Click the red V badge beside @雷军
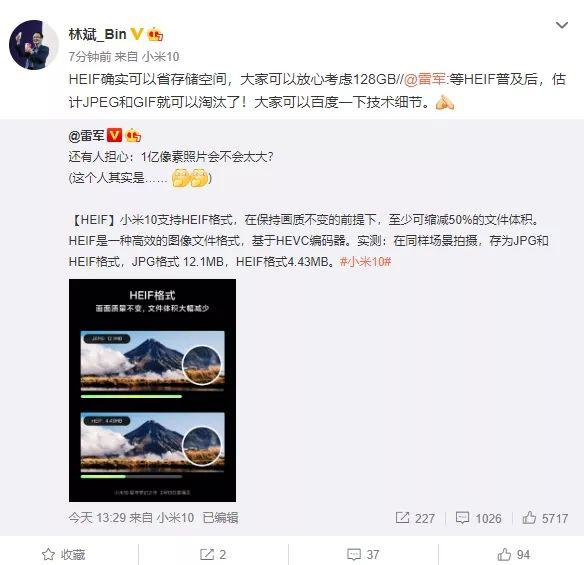 (114, 135)
